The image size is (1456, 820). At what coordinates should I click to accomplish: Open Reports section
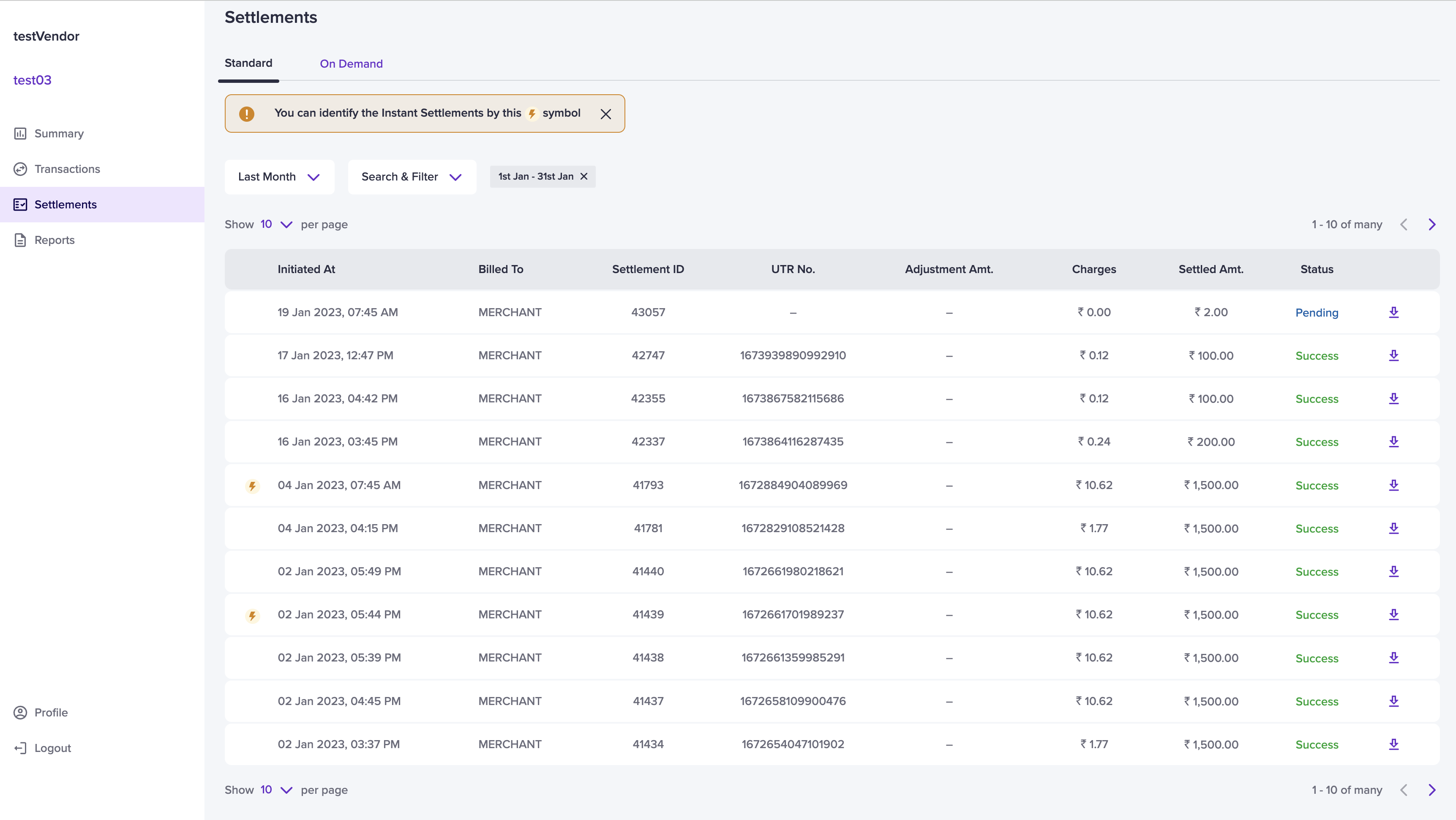[x=54, y=240]
